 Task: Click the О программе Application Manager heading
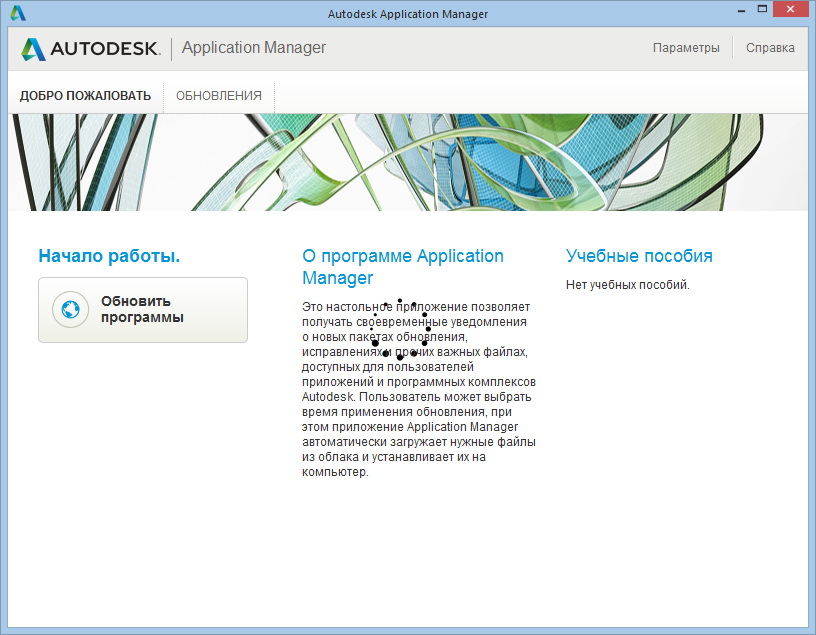(403, 266)
